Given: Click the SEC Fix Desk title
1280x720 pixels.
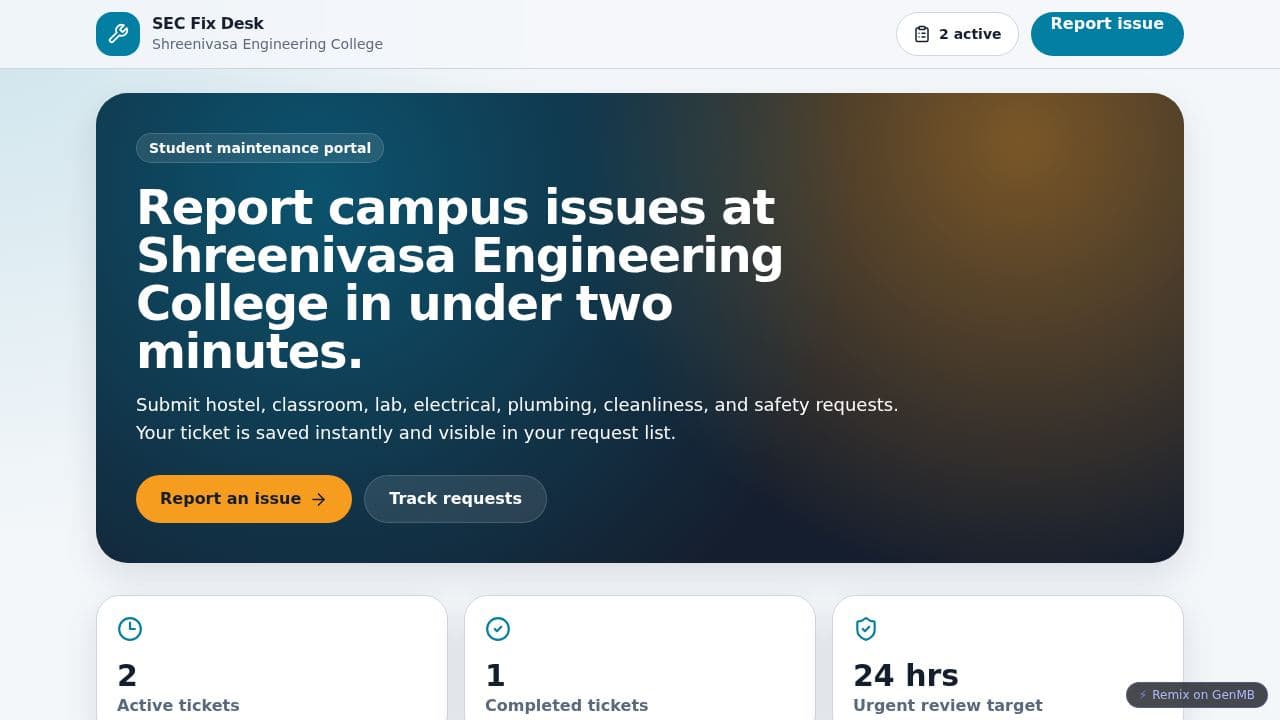Looking at the screenshot, I should pyautogui.click(x=208, y=23).
